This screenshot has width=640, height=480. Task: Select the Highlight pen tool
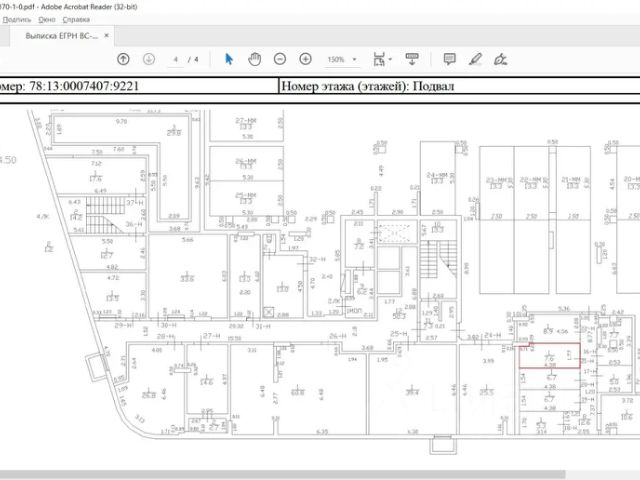[x=475, y=59]
